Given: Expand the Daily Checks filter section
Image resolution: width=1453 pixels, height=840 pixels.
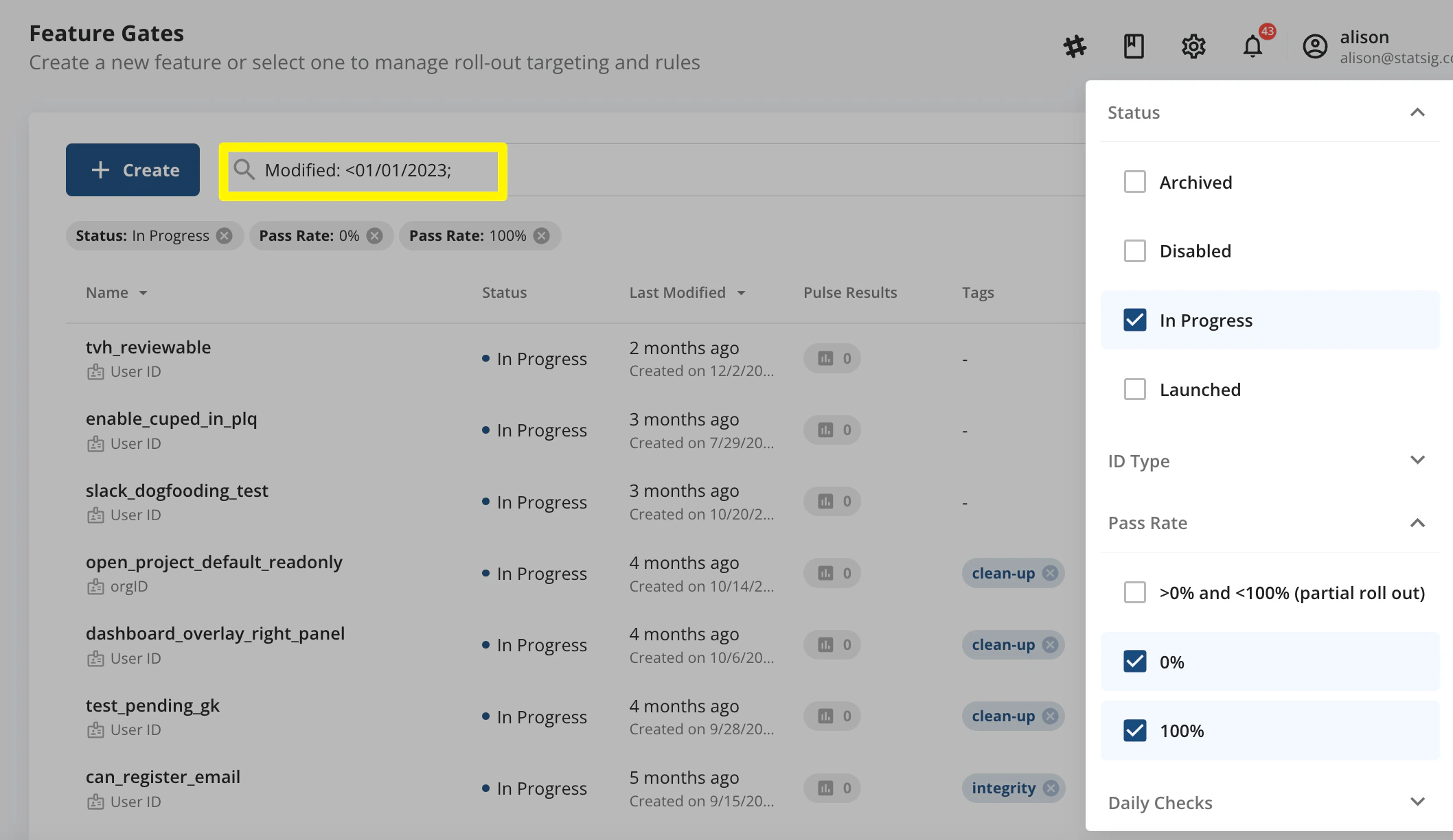Looking at the screenshot, I should (1417, 802).
